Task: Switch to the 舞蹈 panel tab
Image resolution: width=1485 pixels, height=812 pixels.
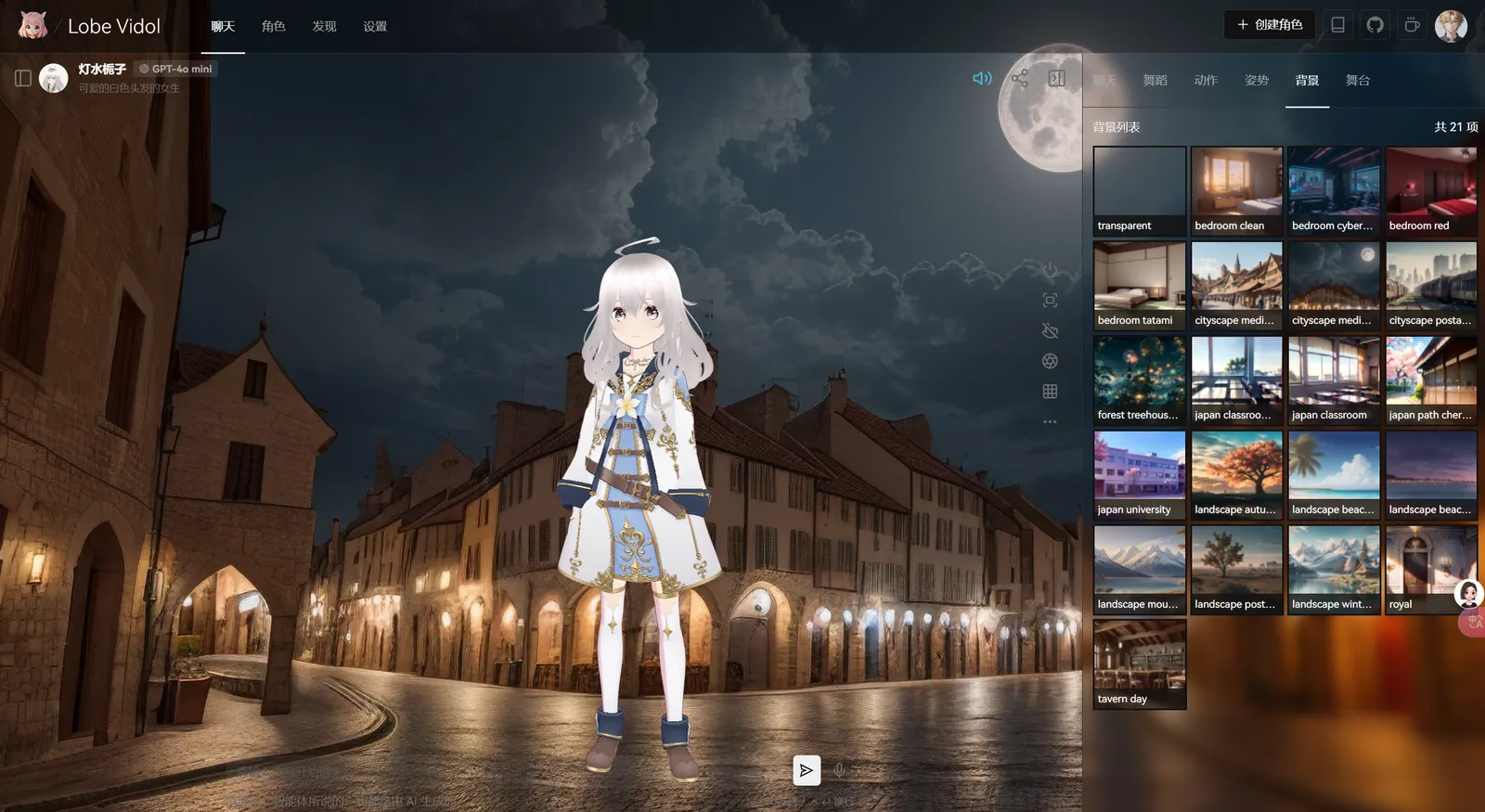Action: (x=1155, y=80)
